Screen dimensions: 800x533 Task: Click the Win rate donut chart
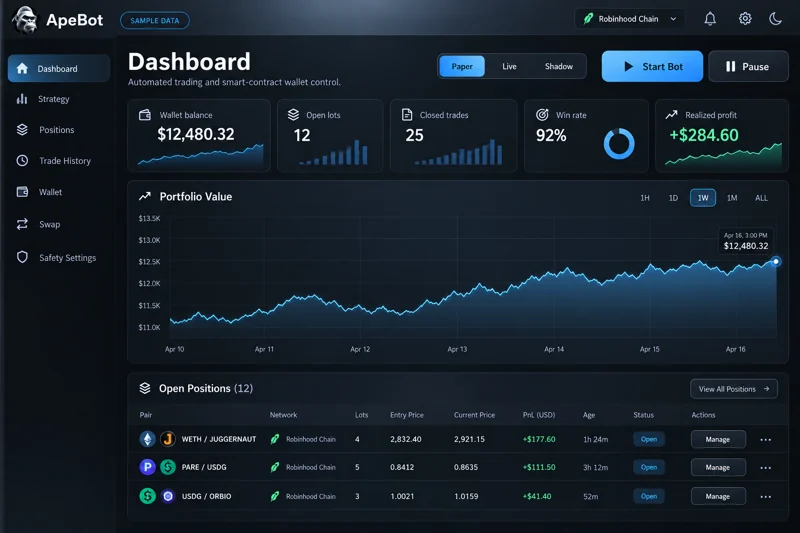pos(619,143)
